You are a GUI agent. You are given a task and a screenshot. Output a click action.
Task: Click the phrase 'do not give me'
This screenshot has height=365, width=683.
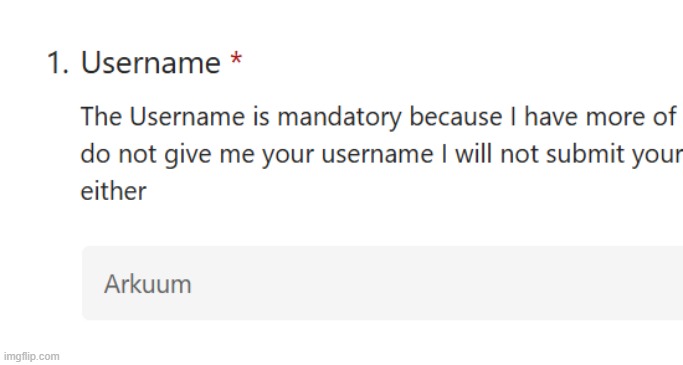click(168, 155)
